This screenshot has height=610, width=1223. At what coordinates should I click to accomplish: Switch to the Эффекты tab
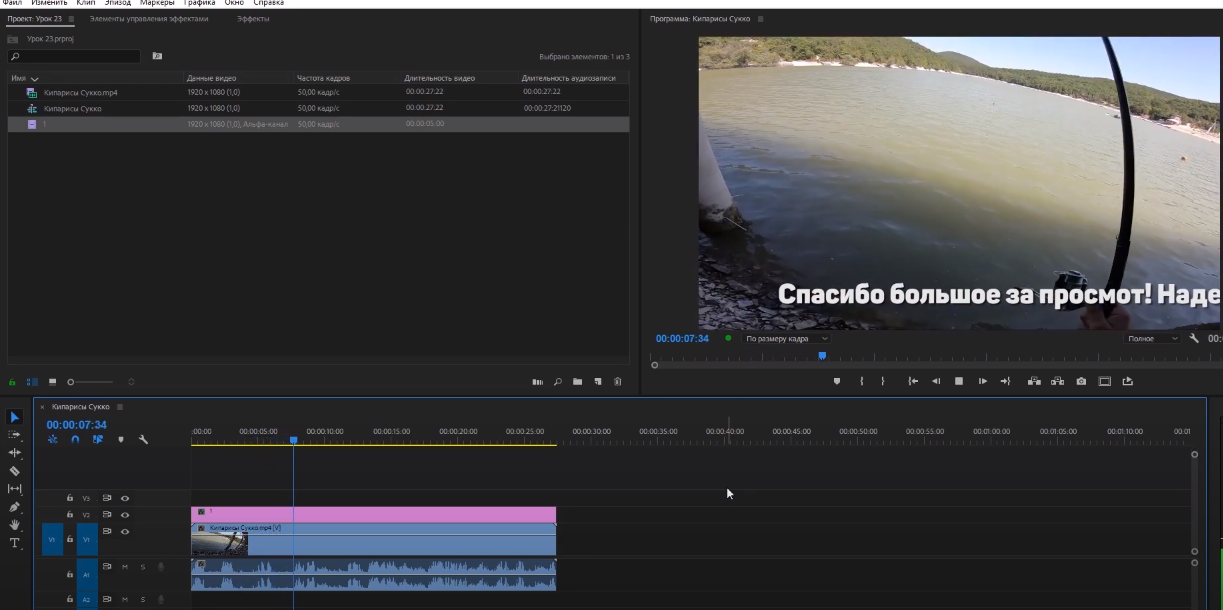tap(253, 17)
